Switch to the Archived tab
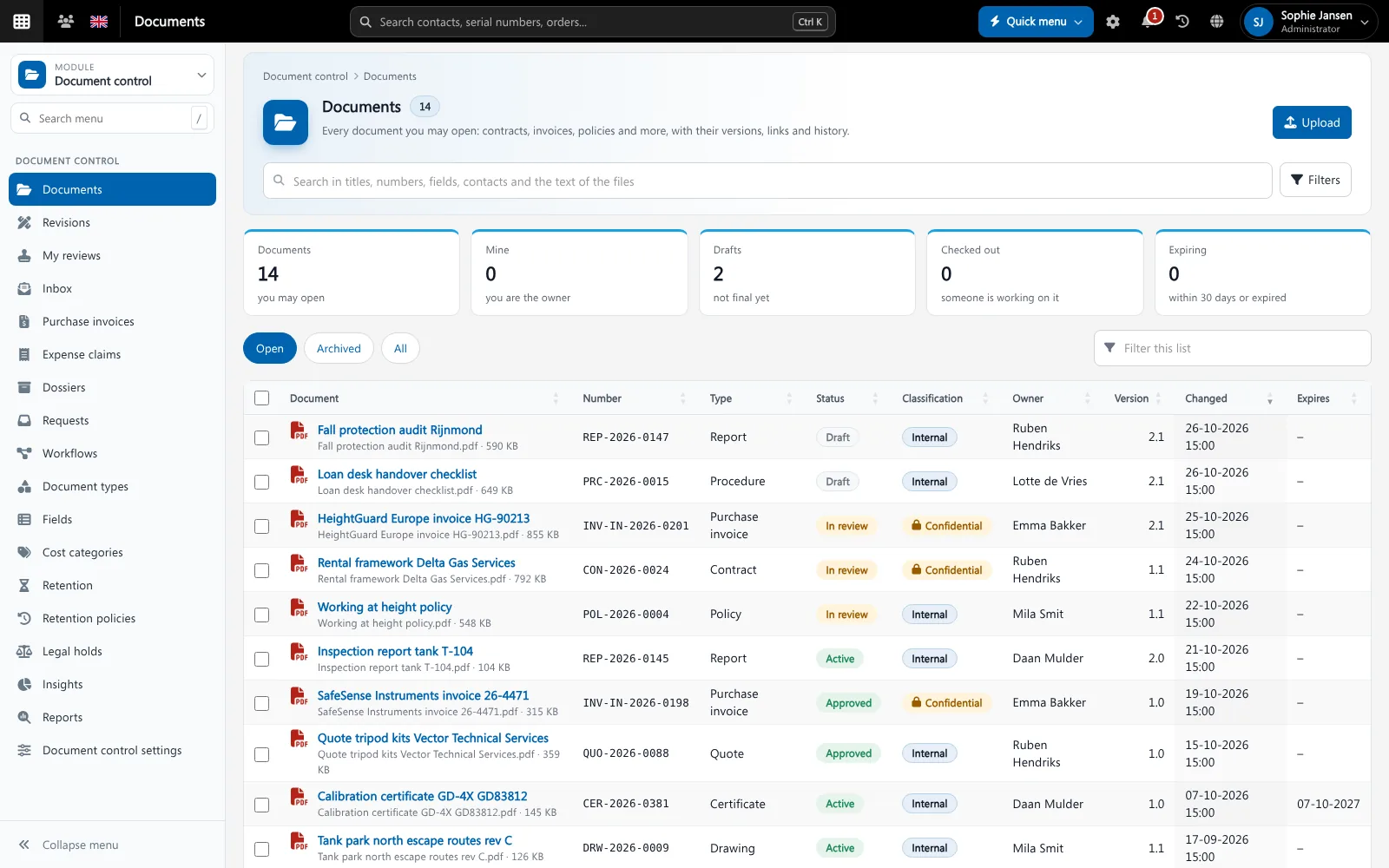Image resolution: width=1389 pixels, height=868 pixels. [x=339, y=348]
